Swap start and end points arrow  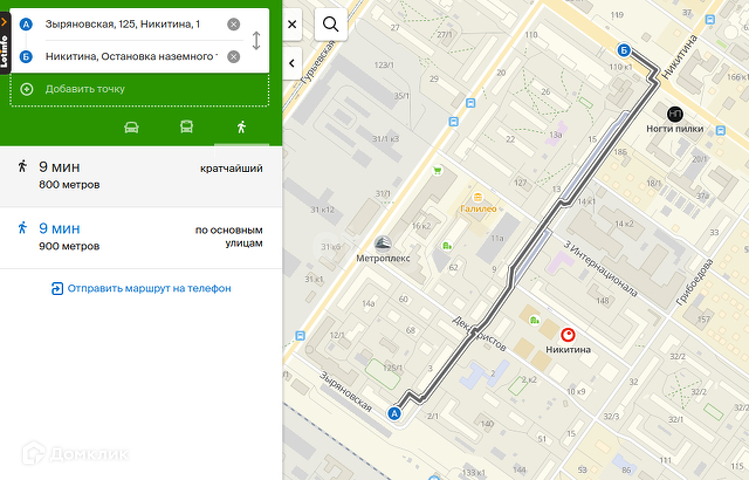(256, 41)
